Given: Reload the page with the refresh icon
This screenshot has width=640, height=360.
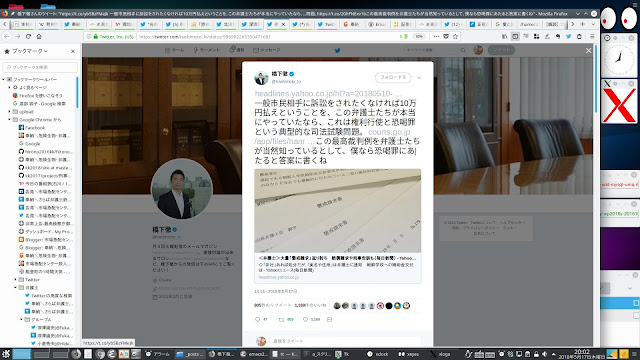Looking at the screenshot, I should click(x=28, y=36).
